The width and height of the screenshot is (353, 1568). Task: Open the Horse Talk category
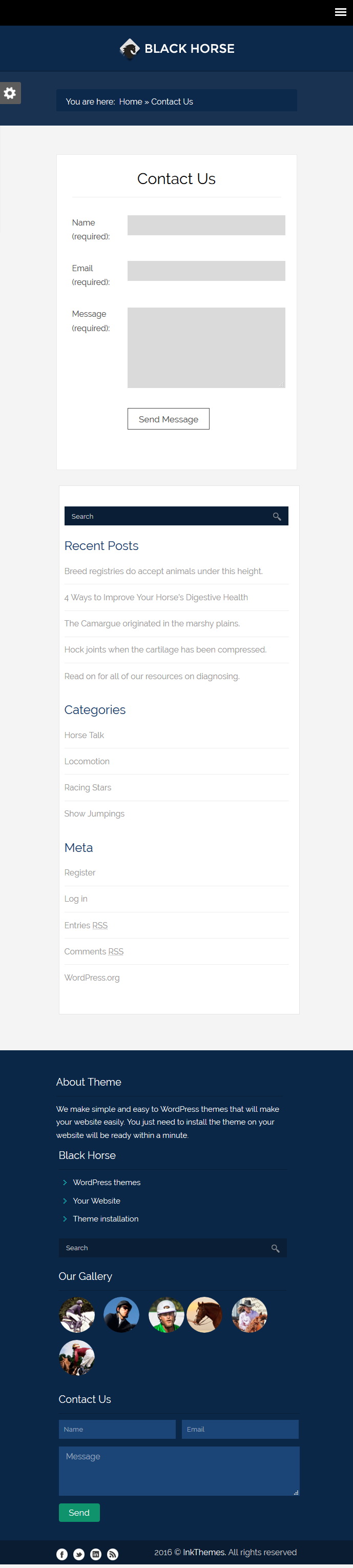click(x=84, y=735)
